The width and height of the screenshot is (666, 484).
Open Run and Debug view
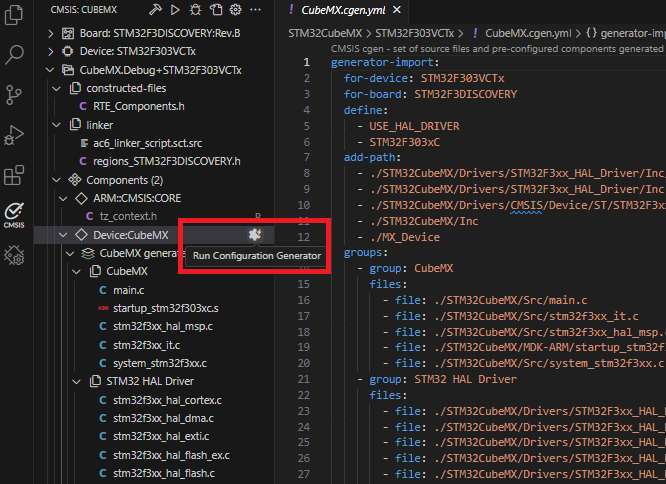pyautogui.click(x=14, y=135)
